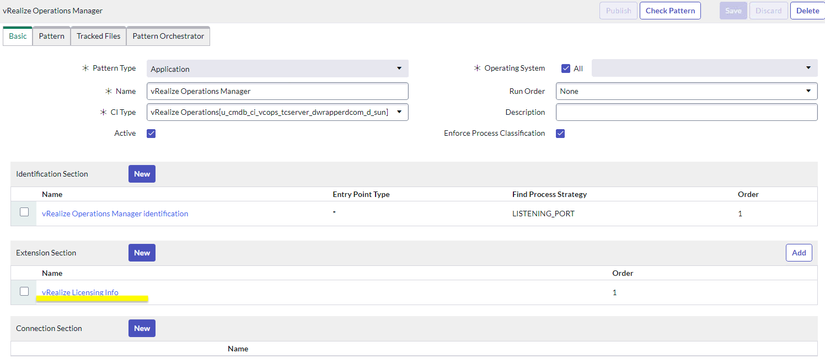
Task: Click the Check Pattern button
Action: pyautogui.click(x=670, y=11)
